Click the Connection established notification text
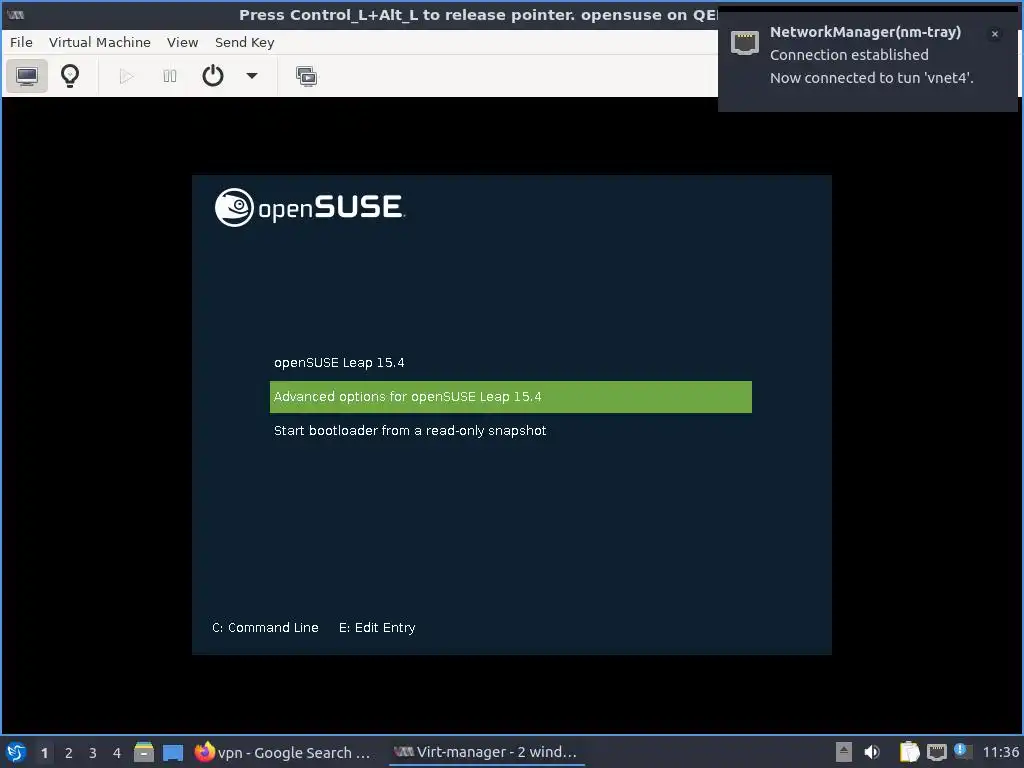 [849, 55]
